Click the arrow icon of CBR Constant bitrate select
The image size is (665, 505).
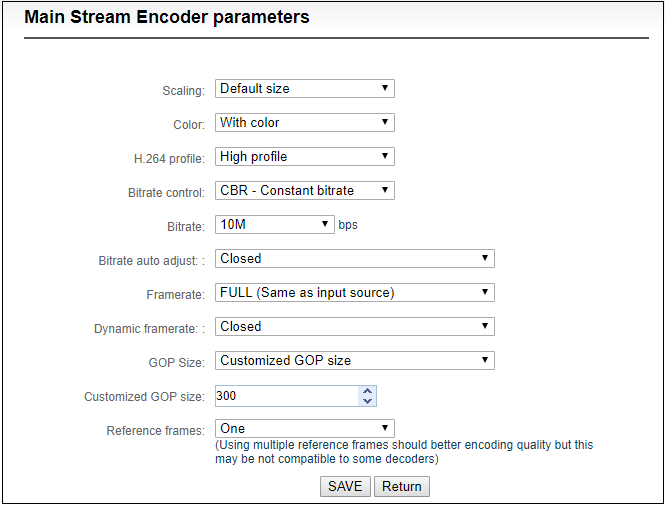[x=385, y=190]
